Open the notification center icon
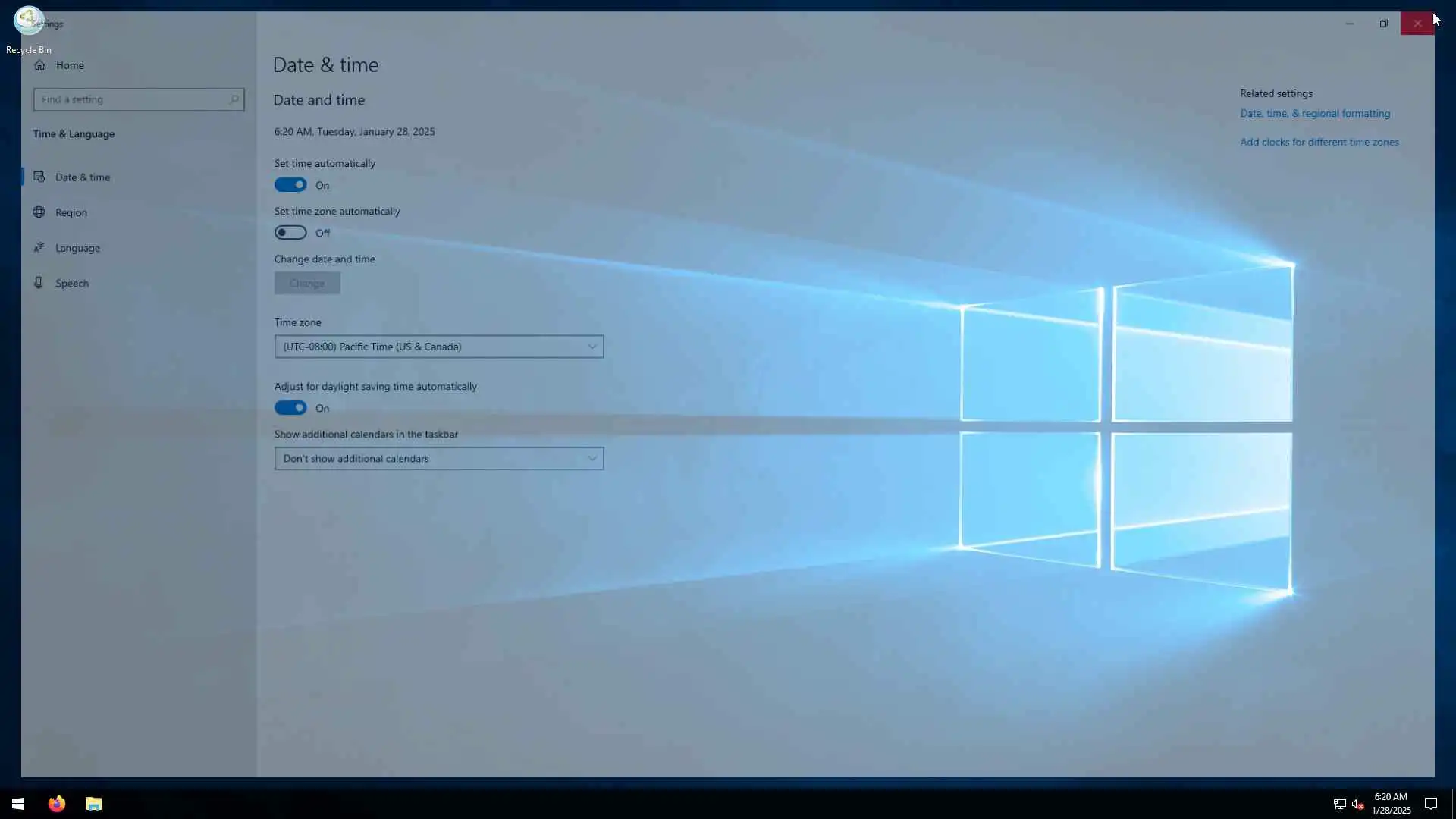 coord(1431,804)
